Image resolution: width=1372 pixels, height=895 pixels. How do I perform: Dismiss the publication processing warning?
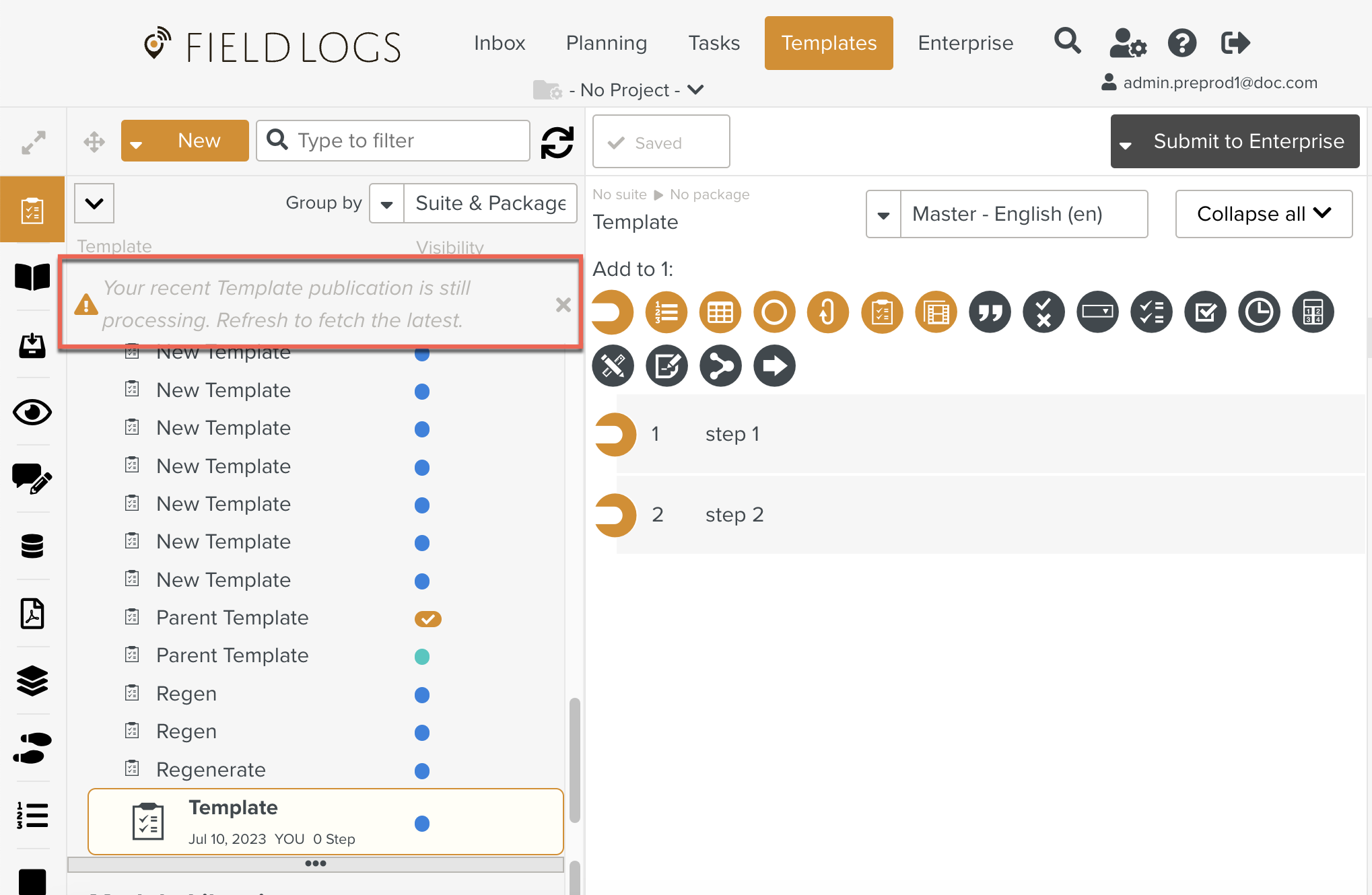point(563,305)
